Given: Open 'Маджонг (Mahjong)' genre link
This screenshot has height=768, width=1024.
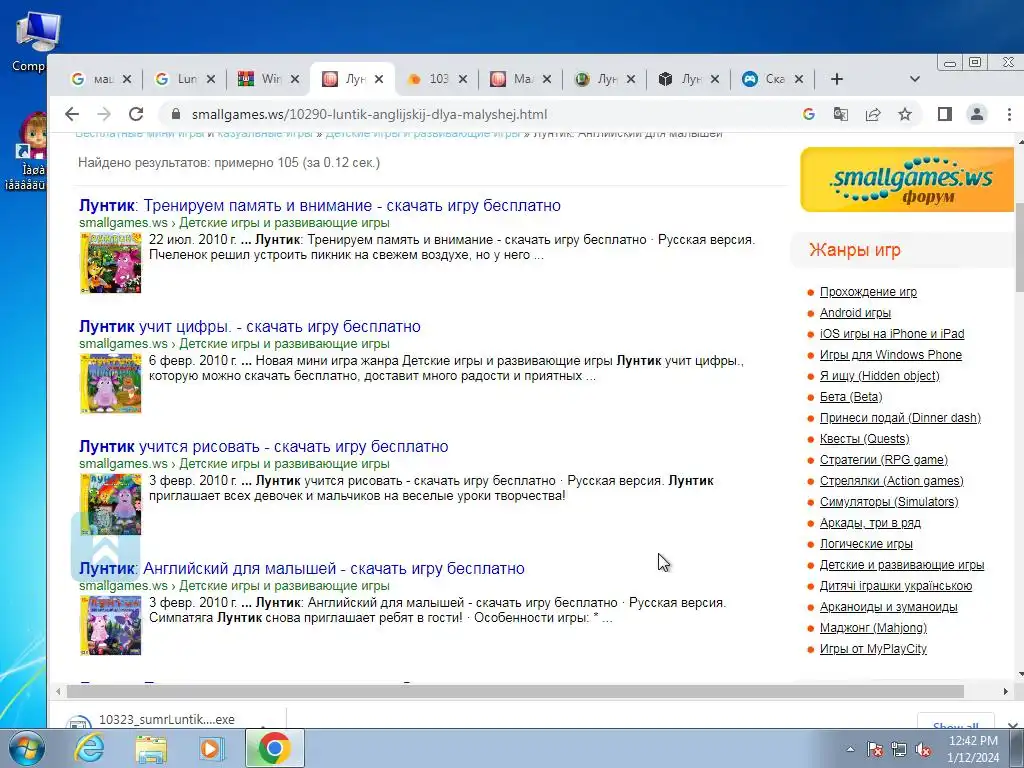Looking at the screenshot, I should (x=873, y=628).
